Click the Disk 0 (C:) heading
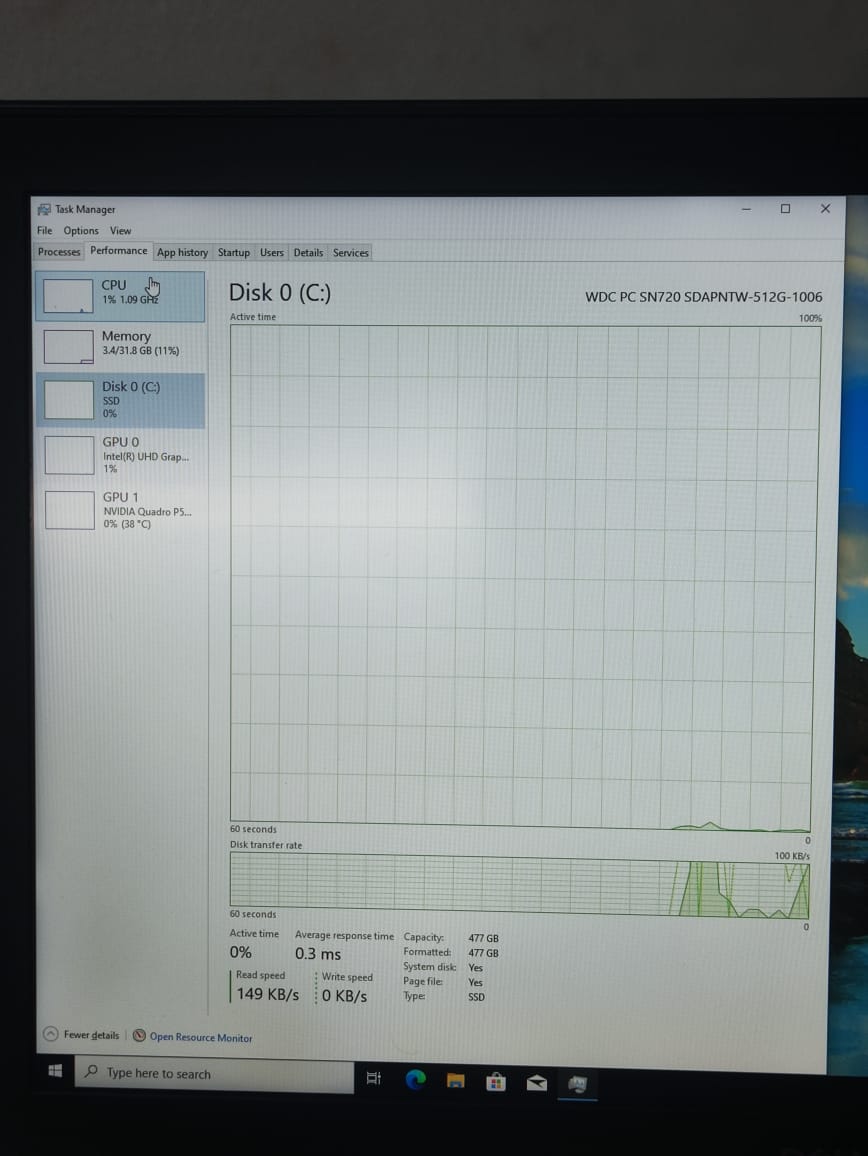This screenshot has height=1156, width=868. [x=280, y=293]
